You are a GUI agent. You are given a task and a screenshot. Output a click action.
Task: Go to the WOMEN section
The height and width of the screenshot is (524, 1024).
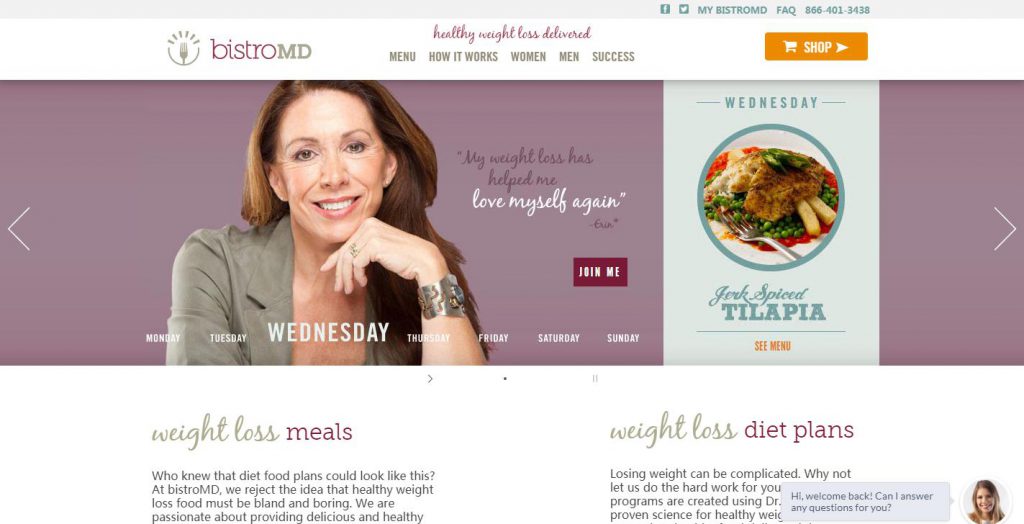pyautogui.click(x=528, y=57)
